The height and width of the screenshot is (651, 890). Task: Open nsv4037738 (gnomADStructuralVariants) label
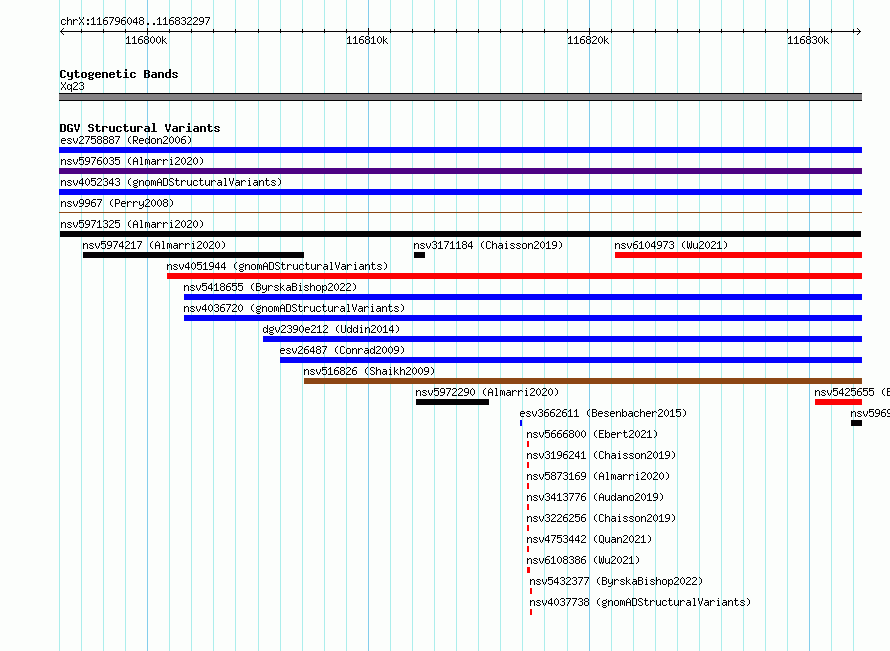click(x=640, y=602)
